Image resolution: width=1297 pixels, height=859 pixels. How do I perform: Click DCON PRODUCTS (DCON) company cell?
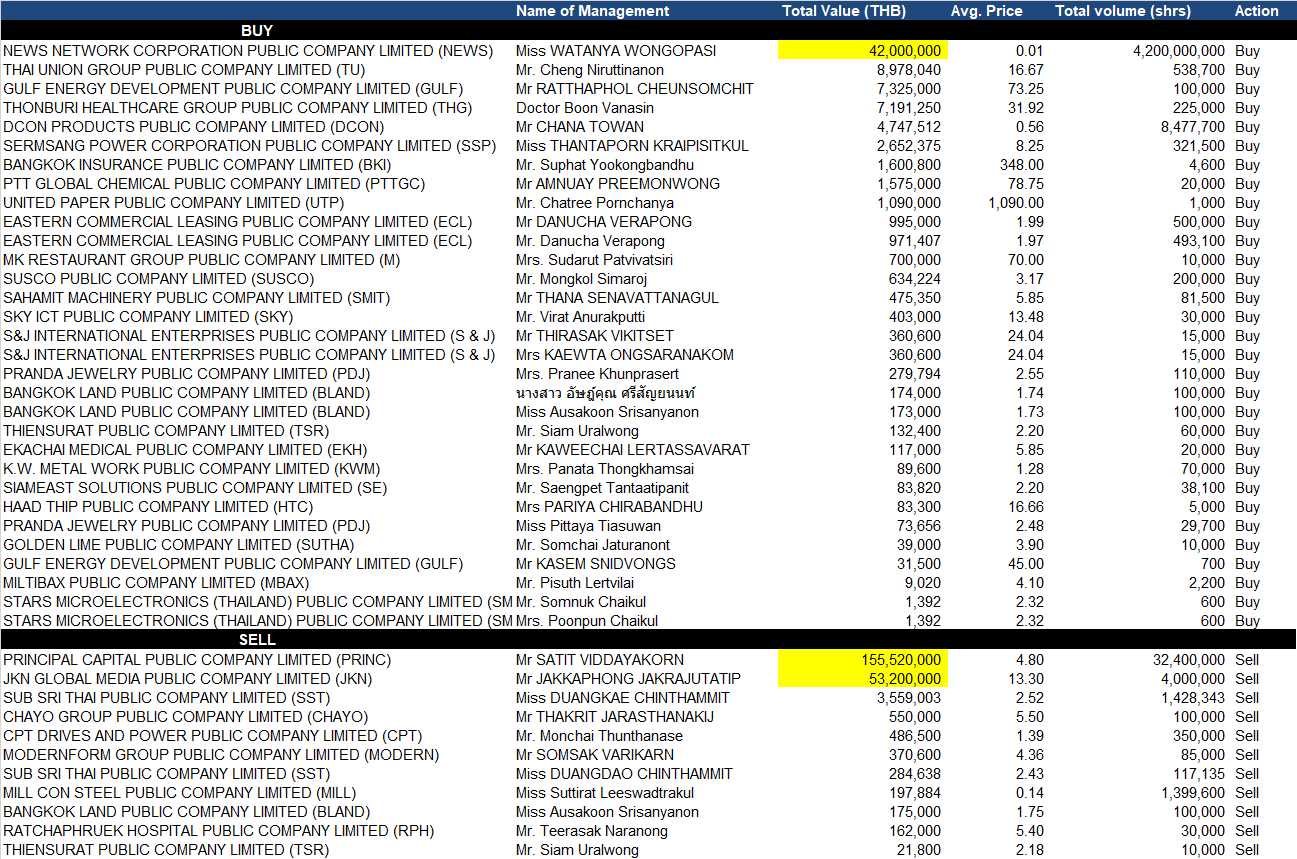pyautogui.click(x=193, y=127)
